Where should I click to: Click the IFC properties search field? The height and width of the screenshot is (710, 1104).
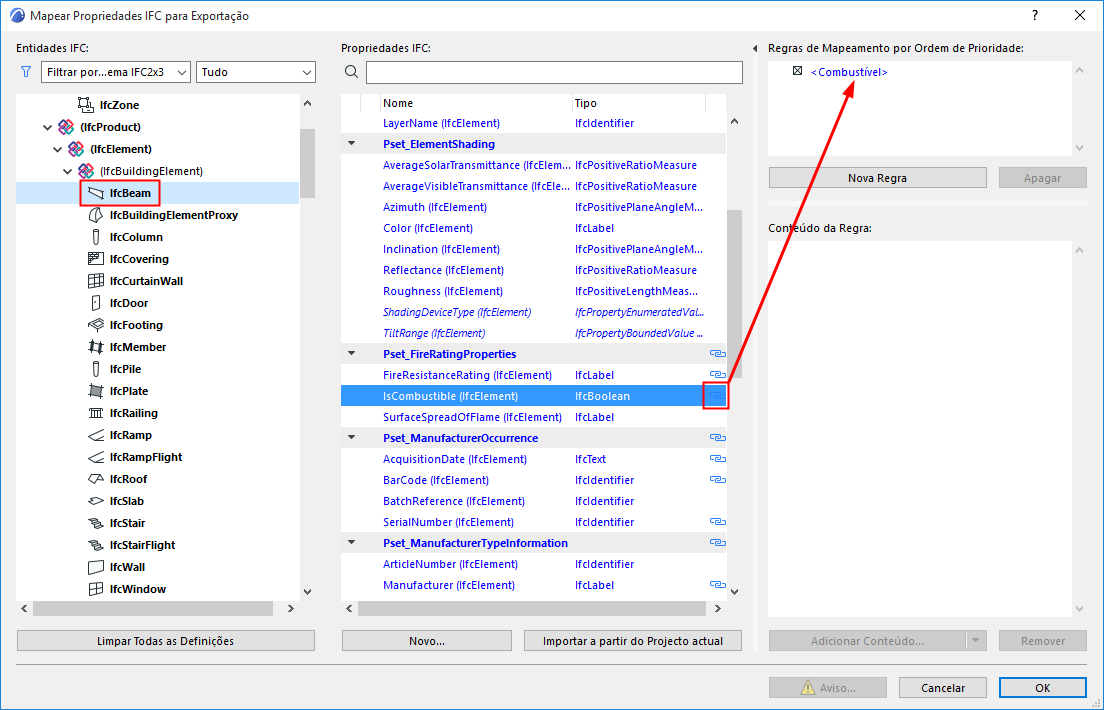click(554, 72)
